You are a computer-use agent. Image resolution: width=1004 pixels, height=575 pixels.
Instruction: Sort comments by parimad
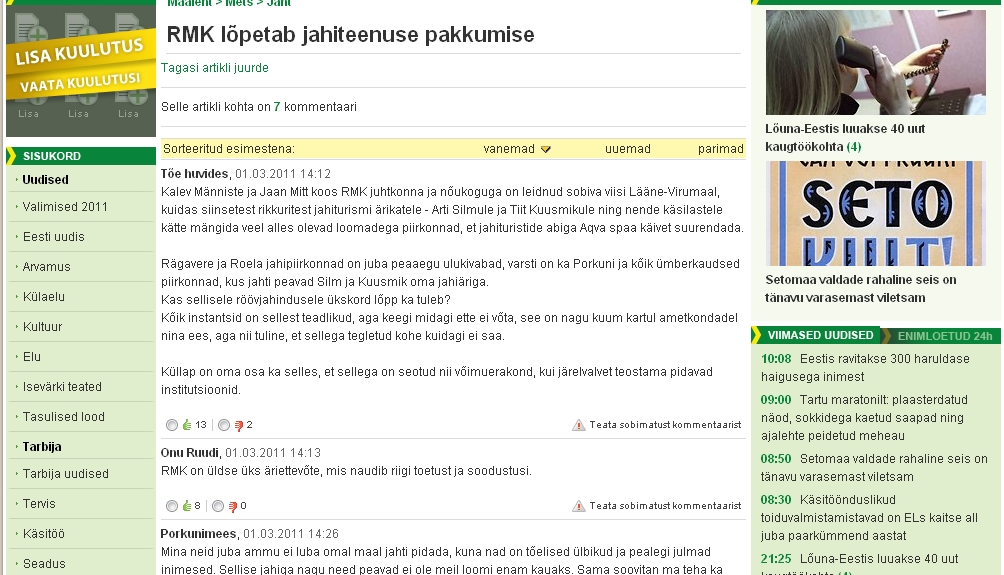click(x=720, y=149)
